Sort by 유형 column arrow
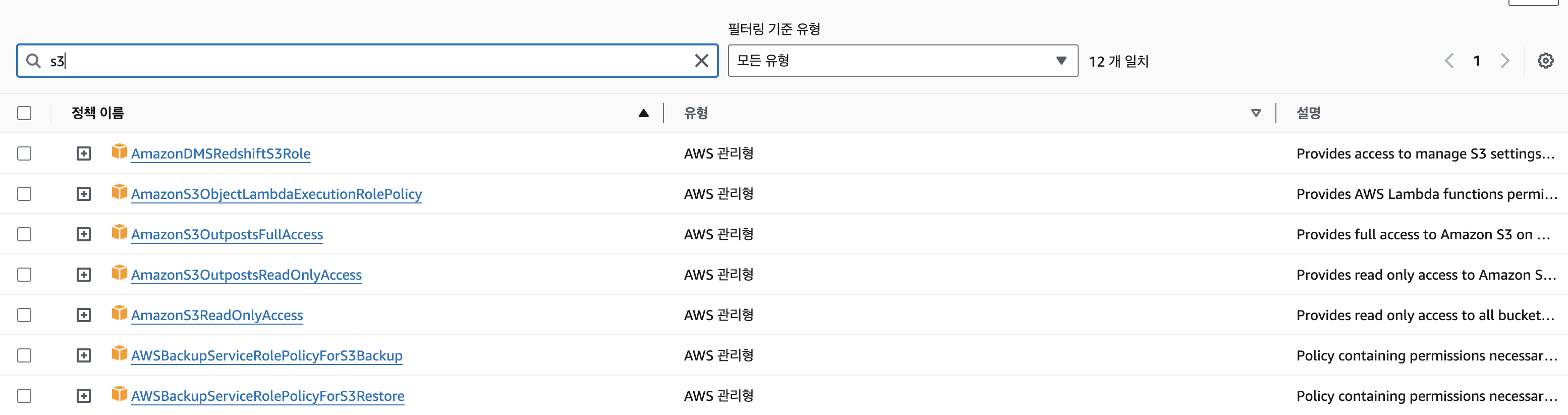The image size is (1568, 415). pyautogui.click(x=1256, y=113)
